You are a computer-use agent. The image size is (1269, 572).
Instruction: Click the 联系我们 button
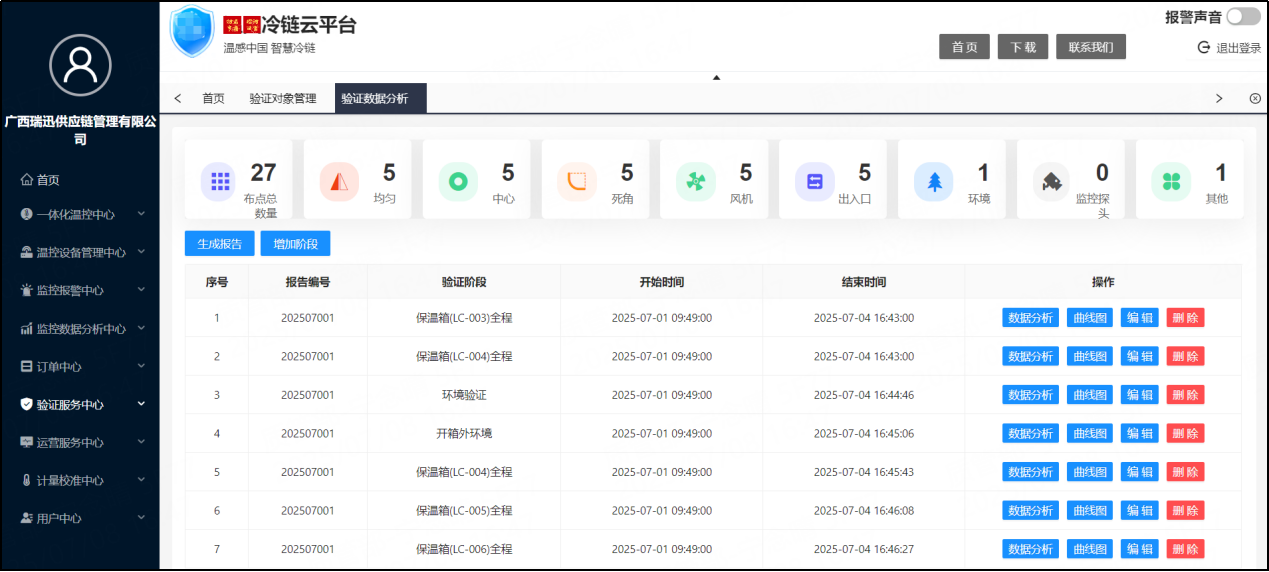(1091, 47)
